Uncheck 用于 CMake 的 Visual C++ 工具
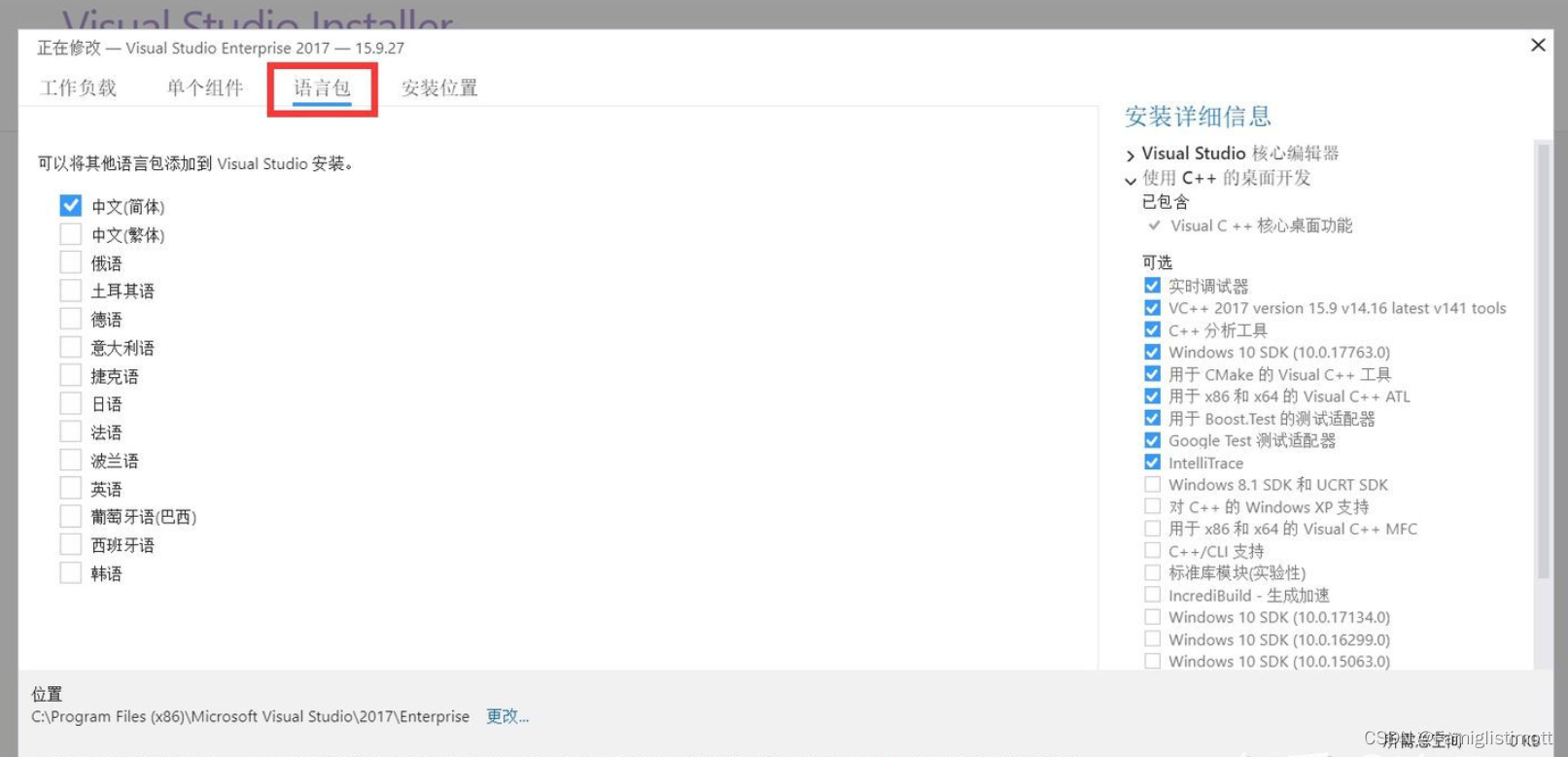This screenshot has height=757, width=1568. tap(1152, 374)
